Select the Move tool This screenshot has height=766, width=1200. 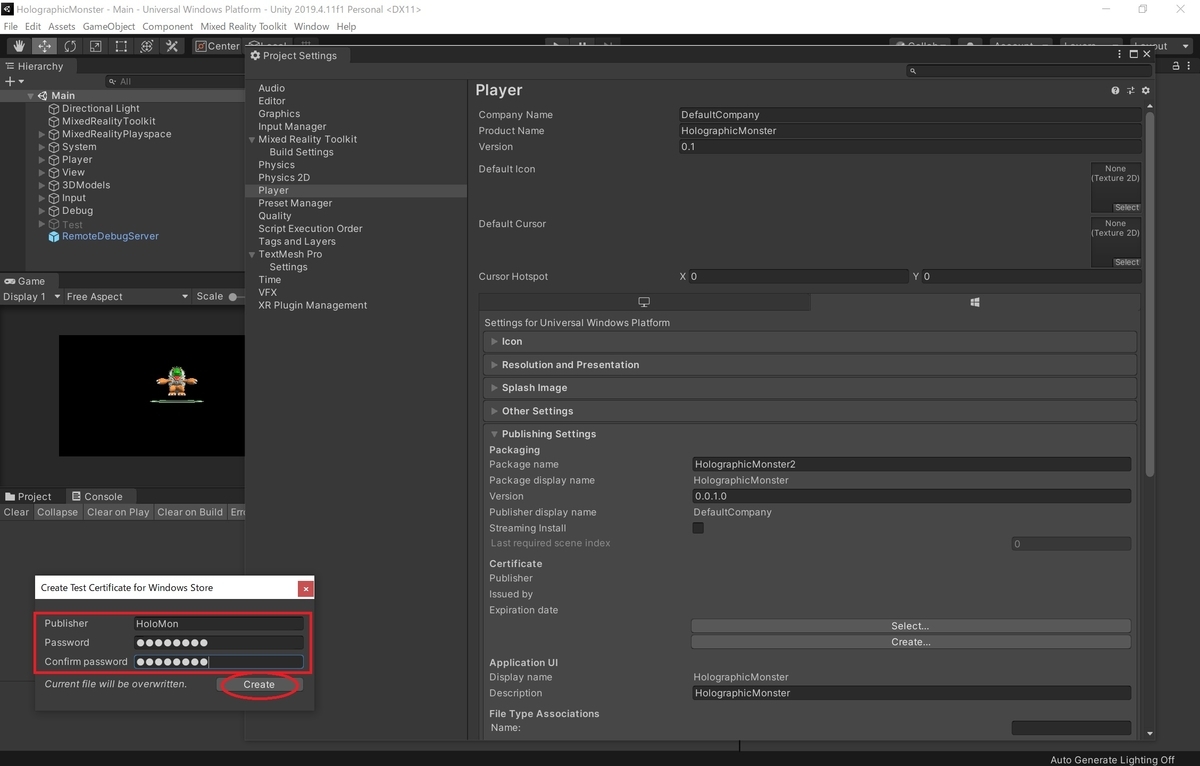point(45,46)
